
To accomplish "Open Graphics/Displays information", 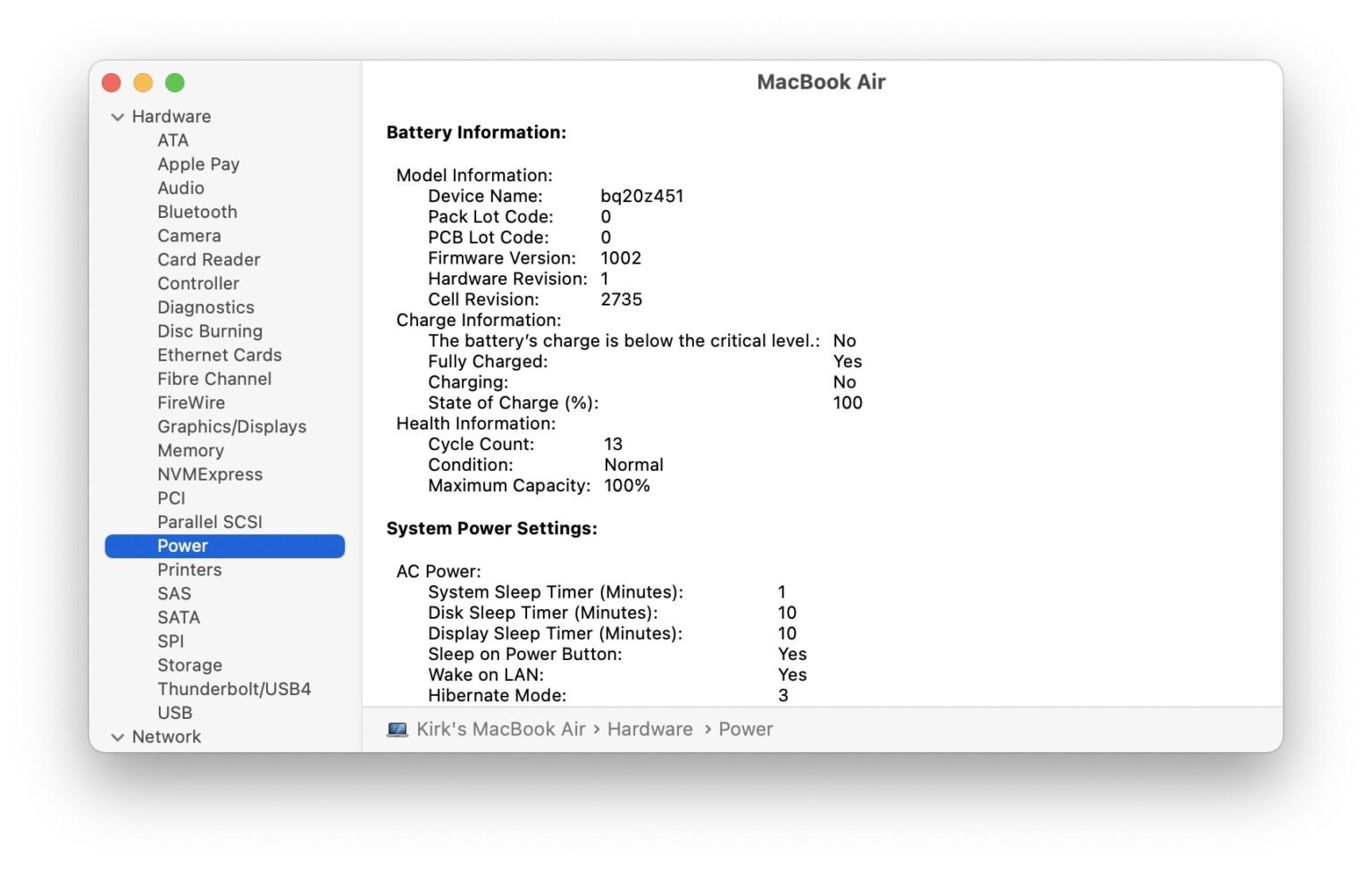I will [x=231, y=426].
